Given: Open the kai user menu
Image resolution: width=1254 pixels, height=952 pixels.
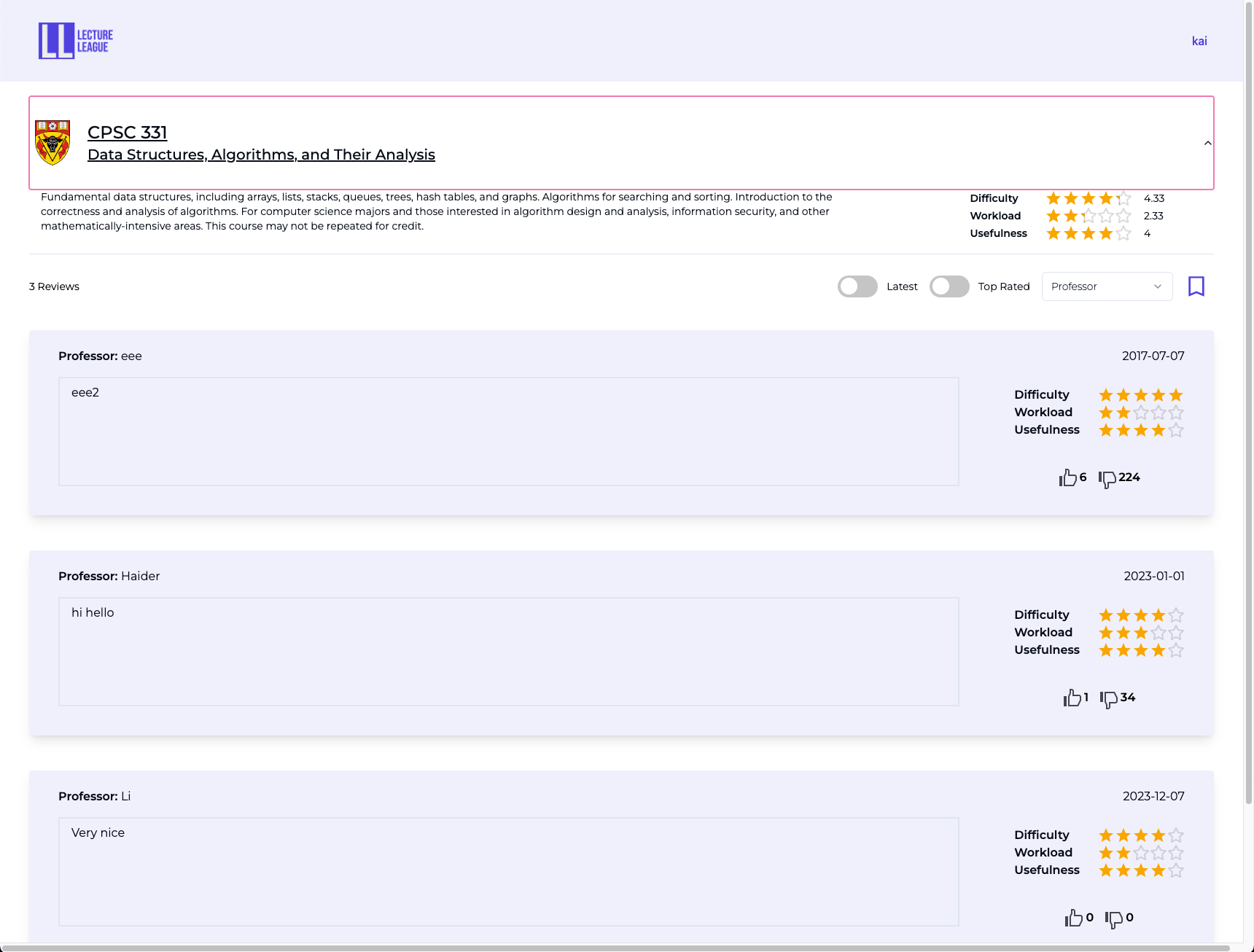Looking at the screenshot, I should [1199, 41].
